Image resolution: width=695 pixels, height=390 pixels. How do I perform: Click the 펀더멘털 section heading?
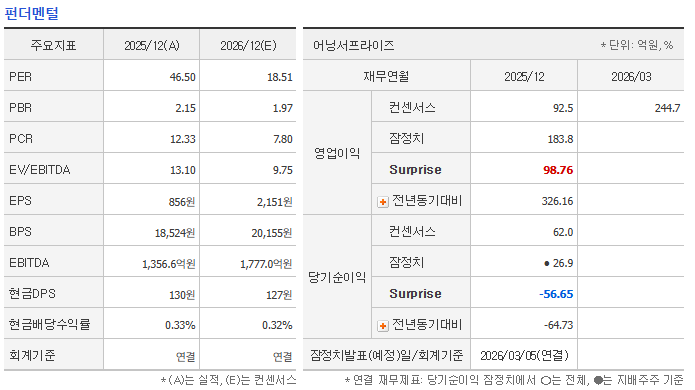[x=31, y=13]
